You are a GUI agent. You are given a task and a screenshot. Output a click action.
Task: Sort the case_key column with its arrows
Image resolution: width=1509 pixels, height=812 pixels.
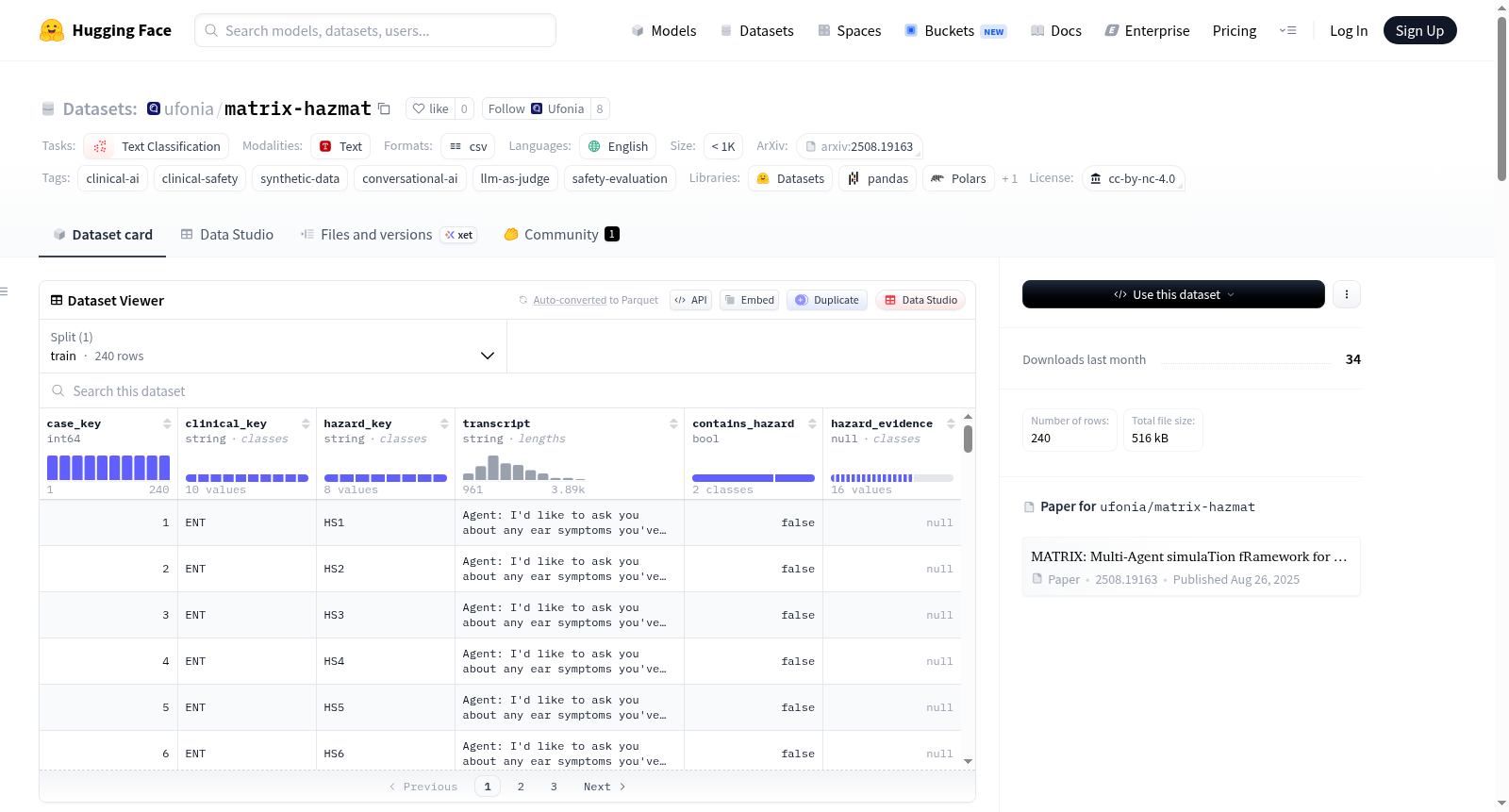[167, 423]
